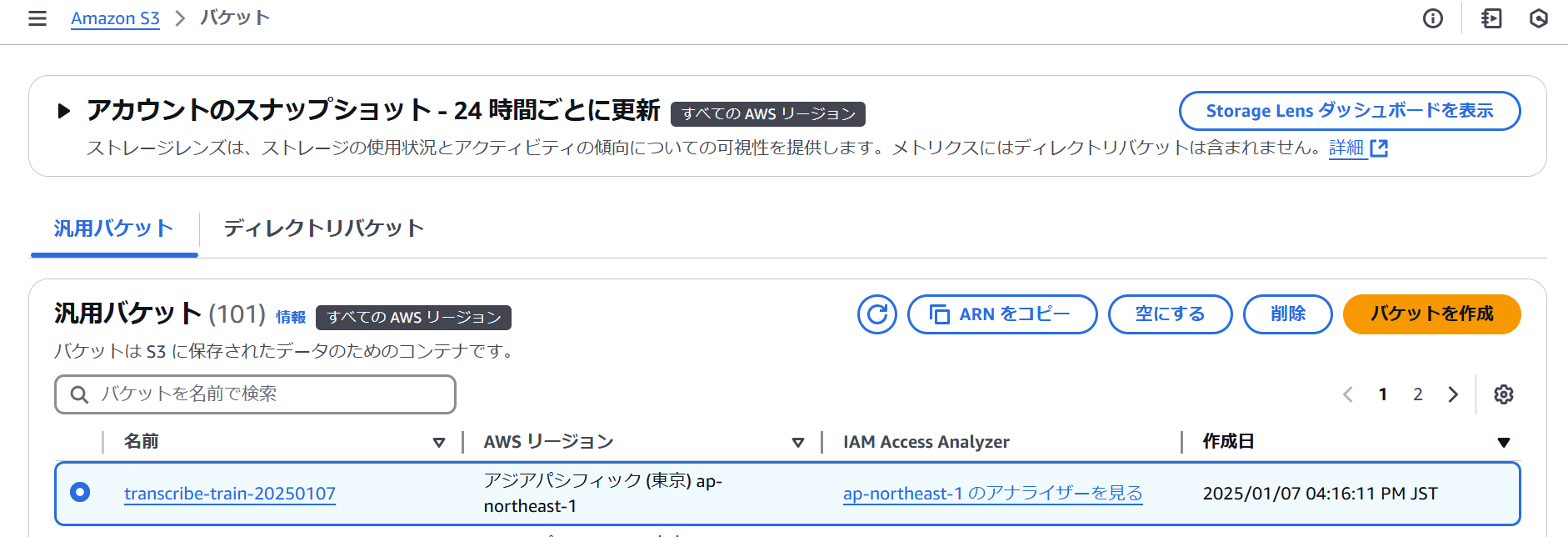
Task: Select page 1 in pagination
Action: pos(1382,394)
